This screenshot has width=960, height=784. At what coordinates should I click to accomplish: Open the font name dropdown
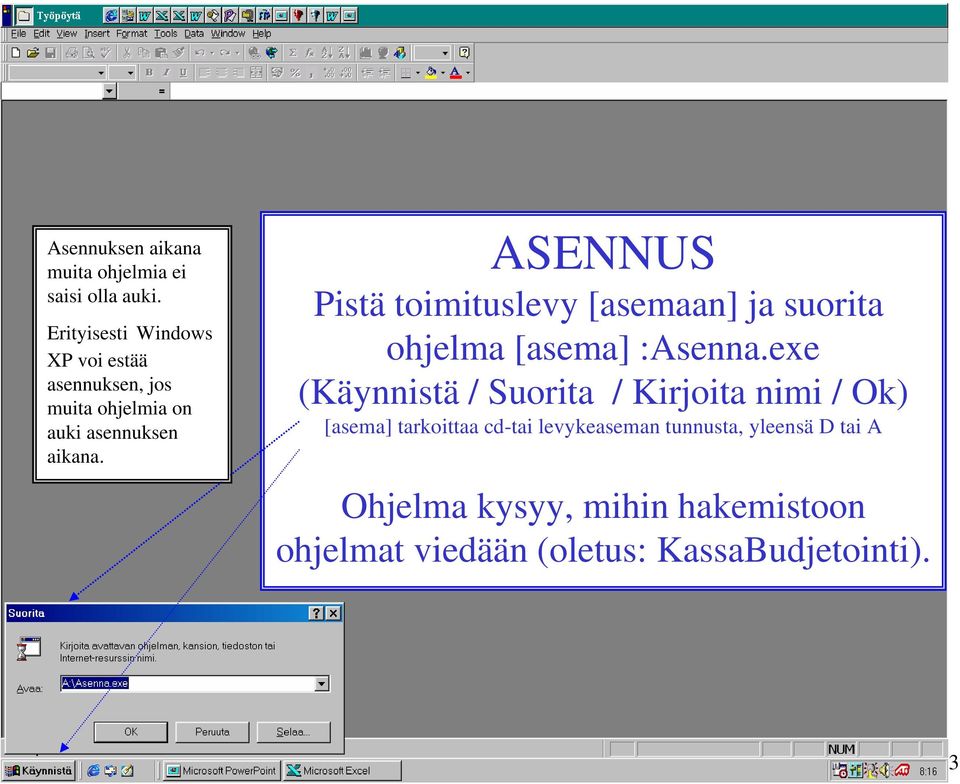click(x=101, y=73)
